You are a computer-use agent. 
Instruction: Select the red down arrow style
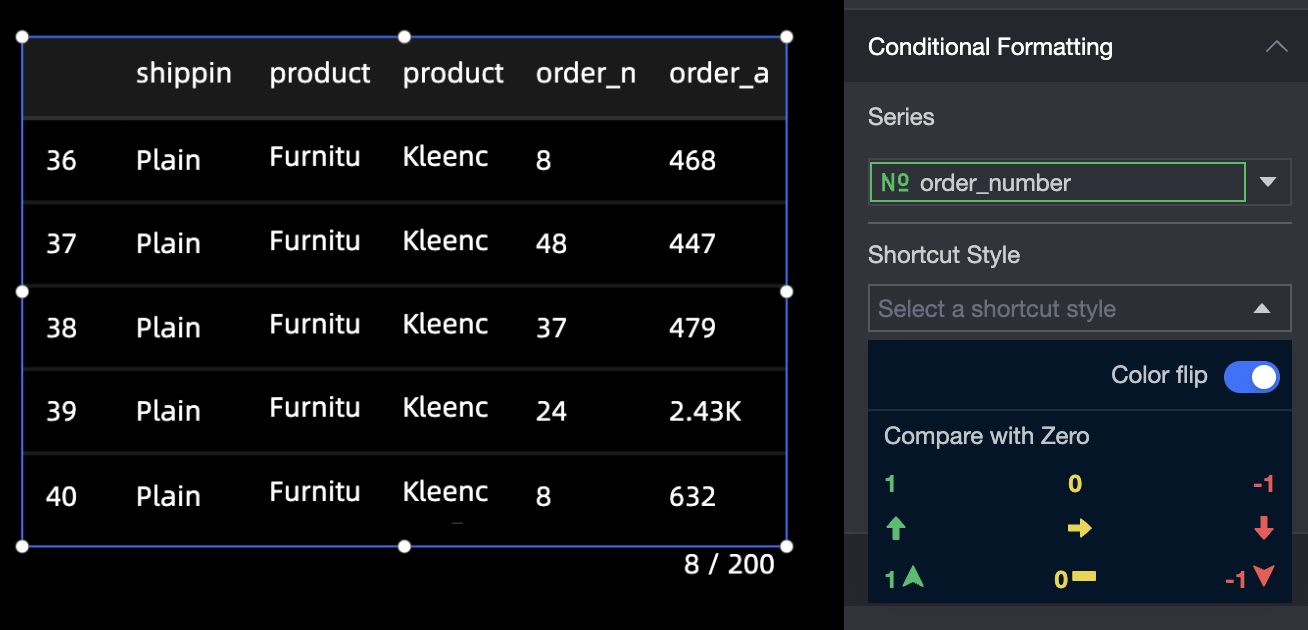pos(1264,529)
